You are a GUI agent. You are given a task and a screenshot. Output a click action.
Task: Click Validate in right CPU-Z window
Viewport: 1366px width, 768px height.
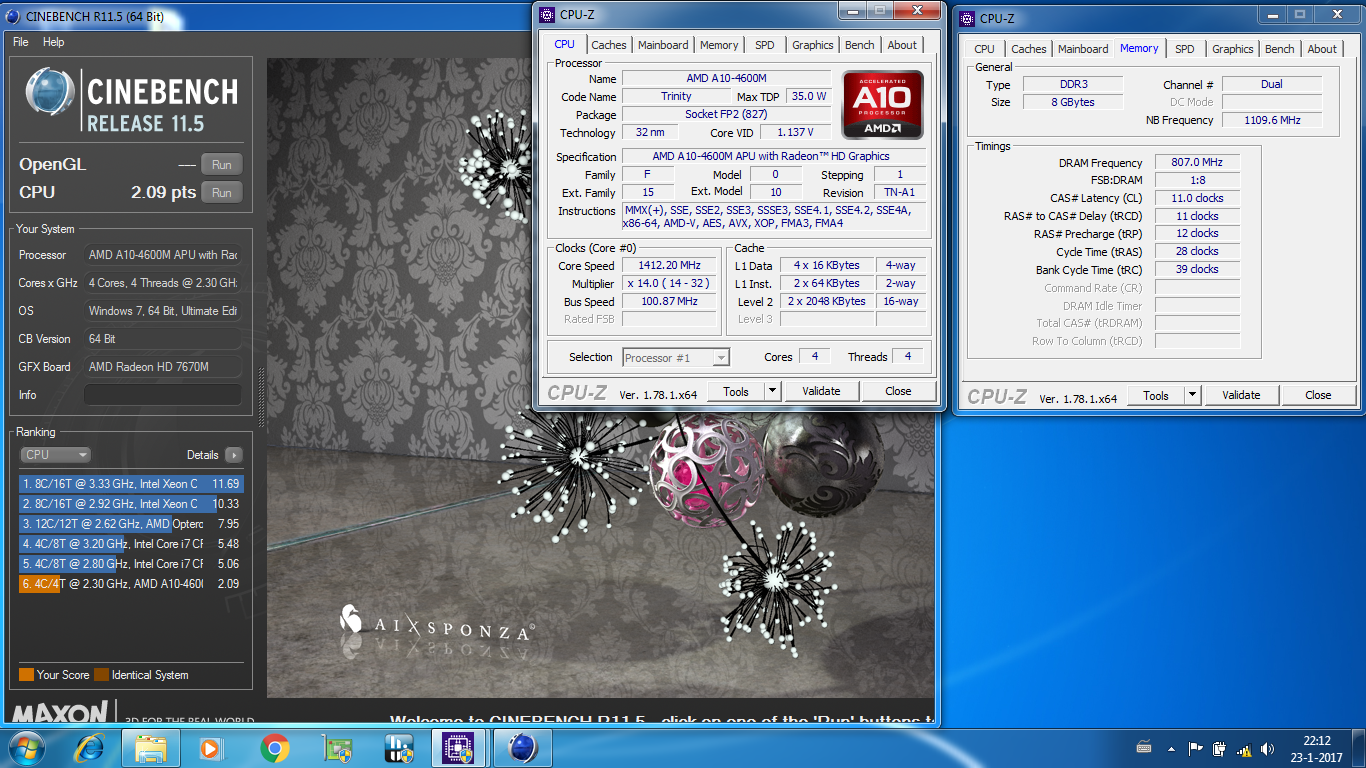(1241, 395)
